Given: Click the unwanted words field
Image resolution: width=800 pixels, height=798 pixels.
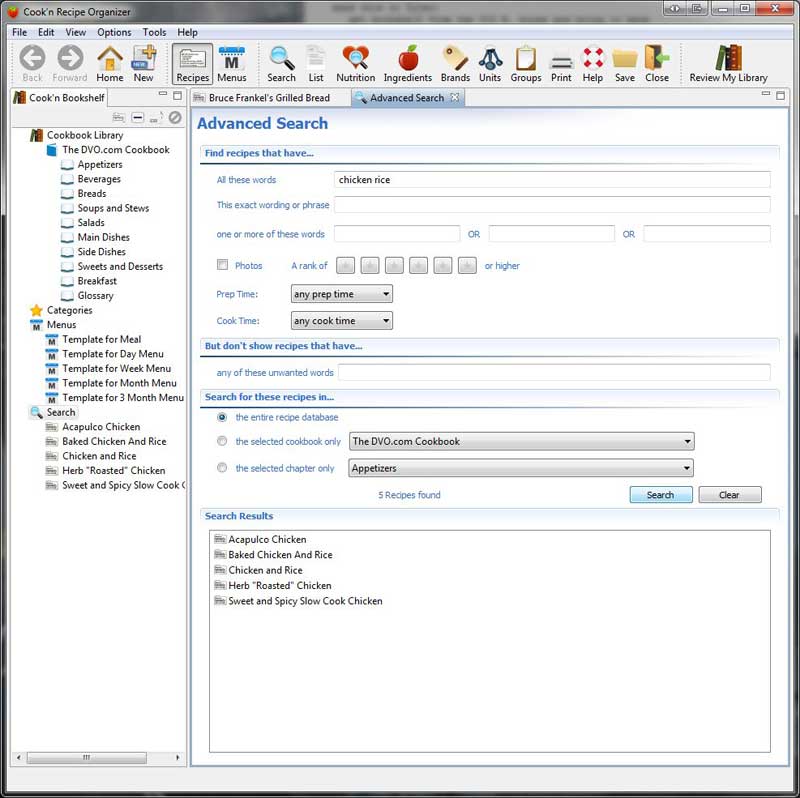Looking at the screenshot, I should pos(554,372).
